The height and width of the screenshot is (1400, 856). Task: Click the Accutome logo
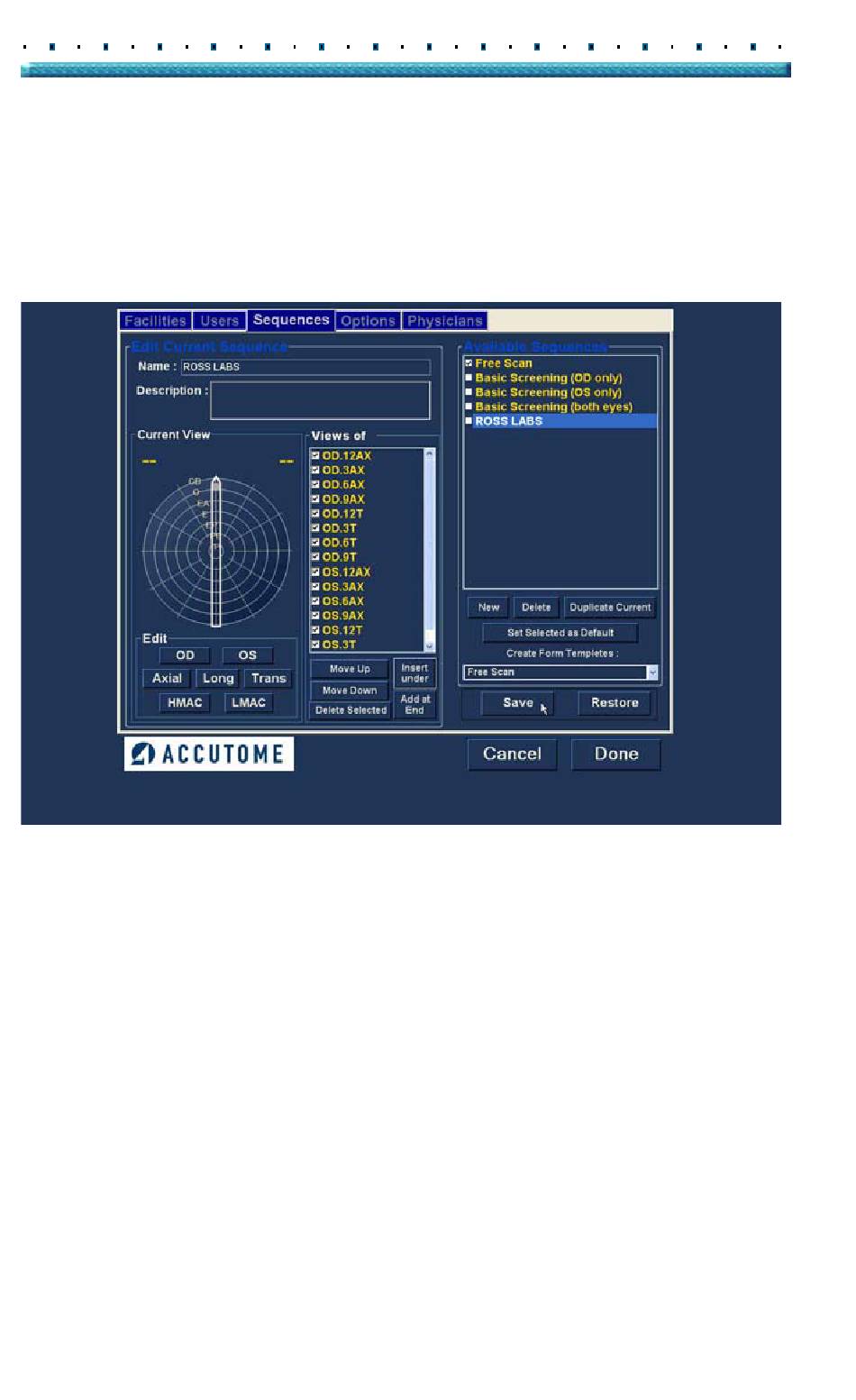tap(209, 754)
